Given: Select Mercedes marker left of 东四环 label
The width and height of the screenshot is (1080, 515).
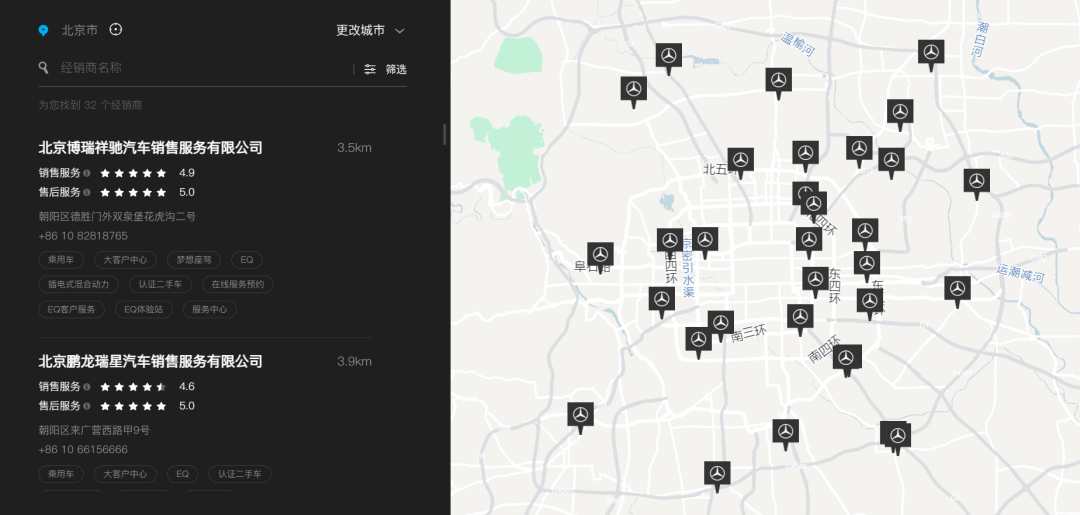Looking at the screenshot, I should point(815,280).
